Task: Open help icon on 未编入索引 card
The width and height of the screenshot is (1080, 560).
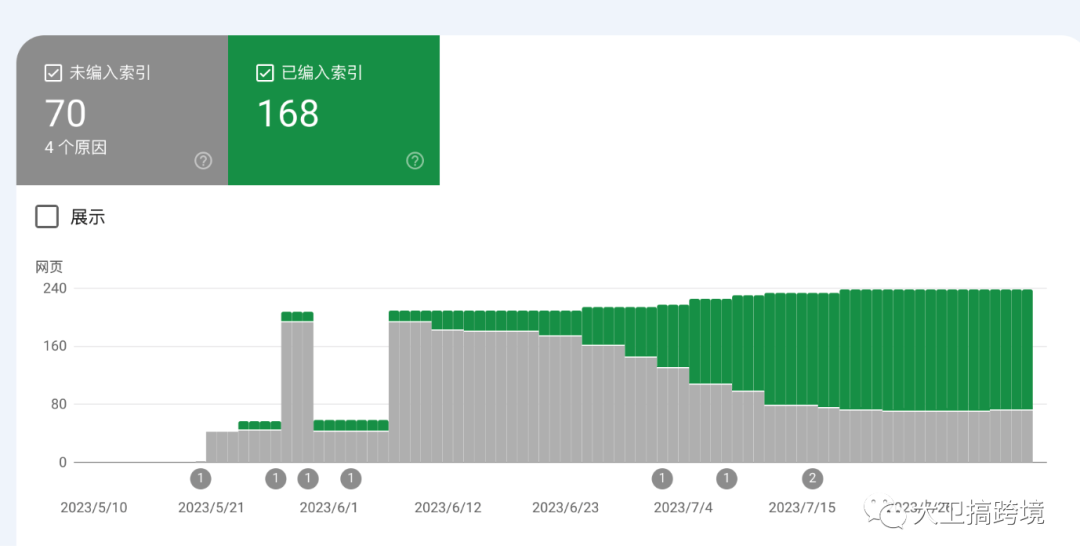Action: [x=203, y=161]
